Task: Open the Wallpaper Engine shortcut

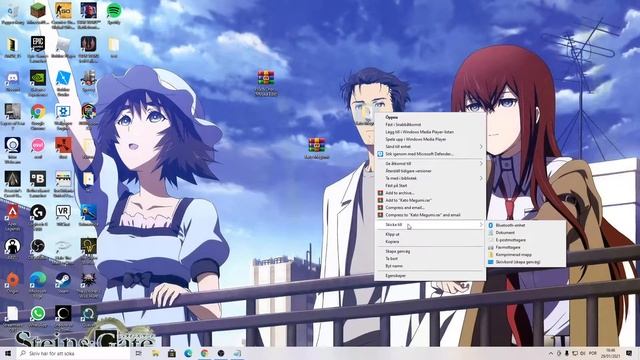Action: (63, 116)
